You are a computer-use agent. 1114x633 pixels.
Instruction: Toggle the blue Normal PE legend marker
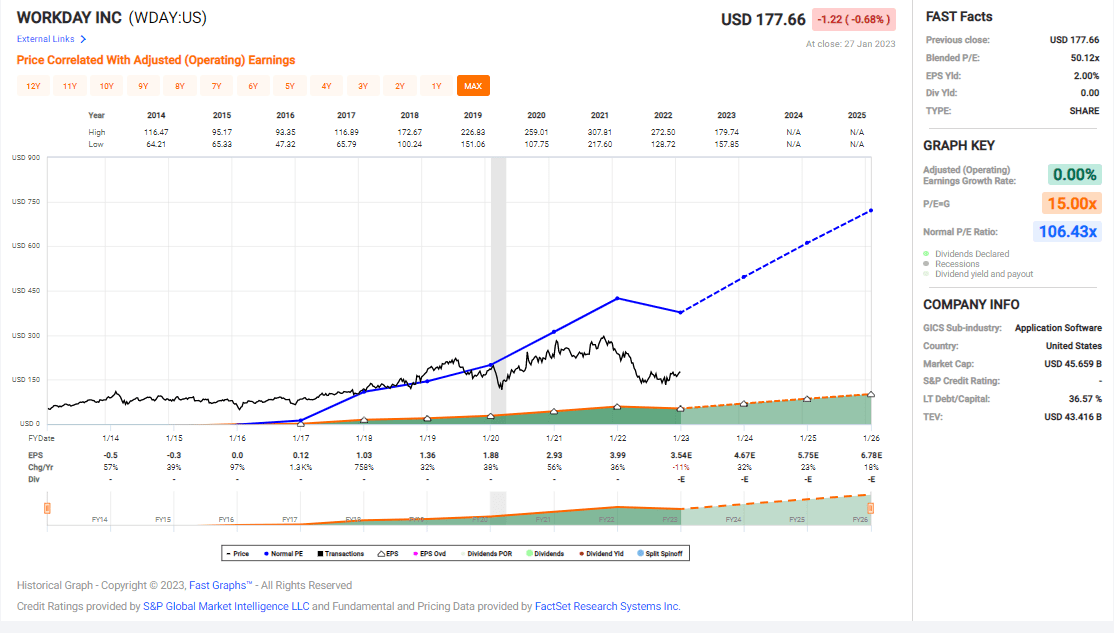(x=267, y=552)
